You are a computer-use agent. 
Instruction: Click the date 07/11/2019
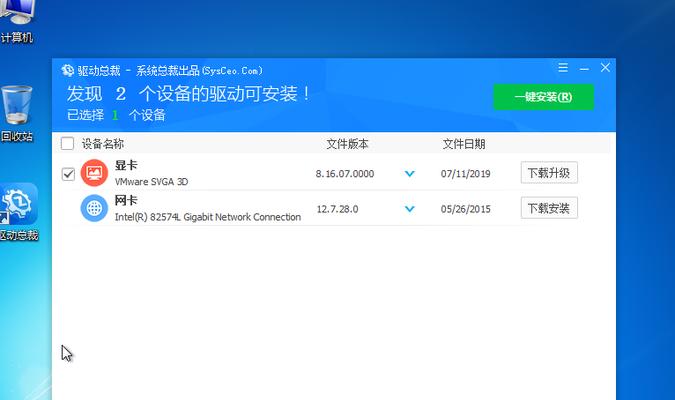(465, 174)
